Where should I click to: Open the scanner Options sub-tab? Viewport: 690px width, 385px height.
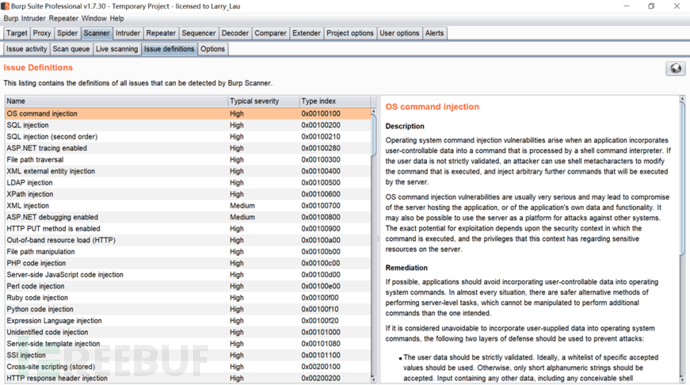[x=213, y=49]
